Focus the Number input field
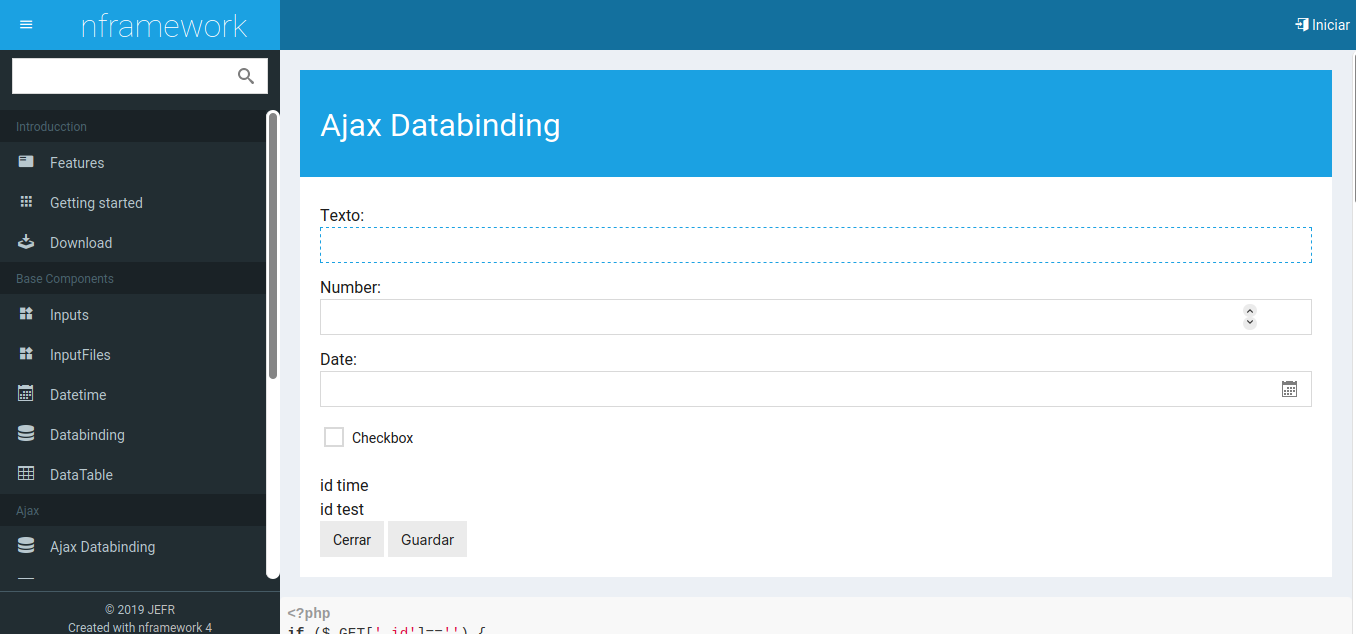Screen dimensions: 1356x634 point(816,317)
